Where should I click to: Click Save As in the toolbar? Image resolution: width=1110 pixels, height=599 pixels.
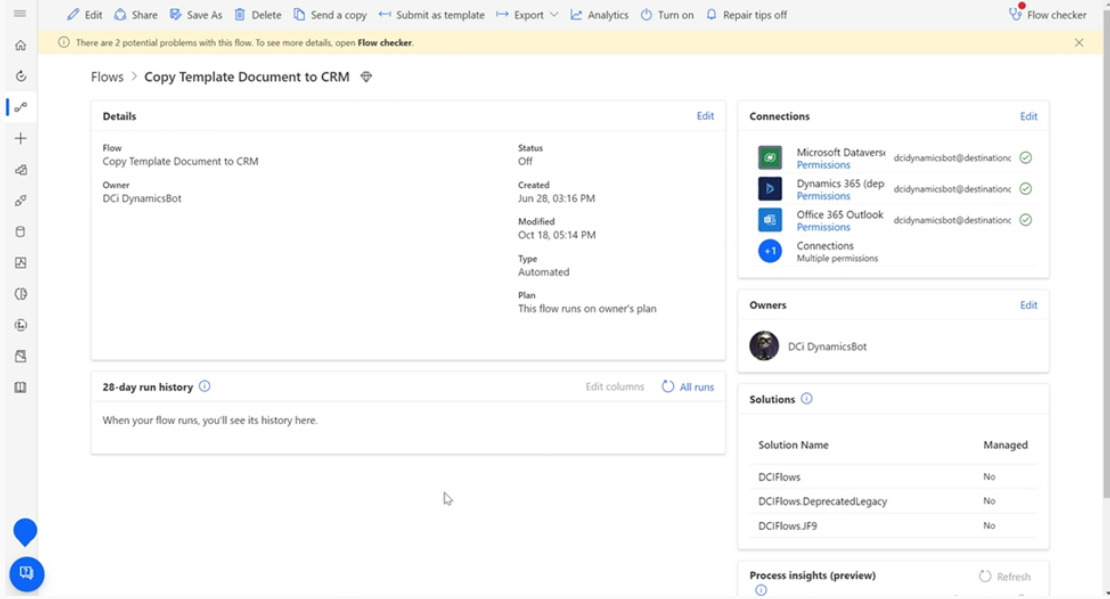pyautogui.click(x=196, y=15)
